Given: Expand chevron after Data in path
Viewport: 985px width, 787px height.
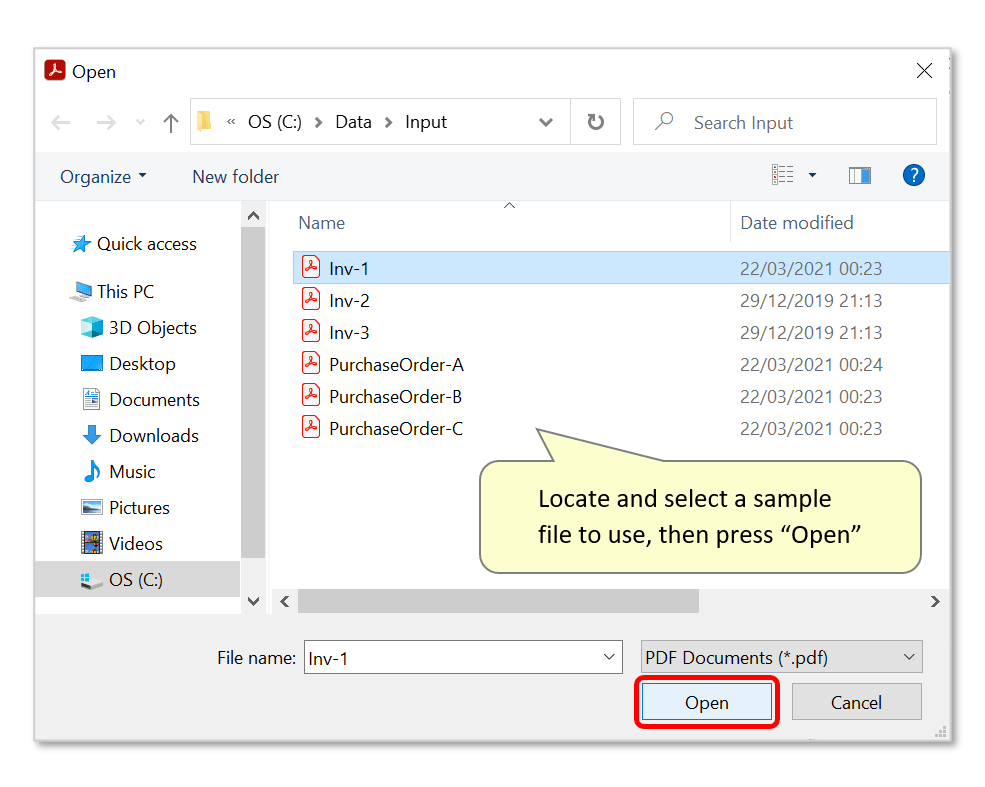Looking at the screenshot, I should click(x=388, y=122).
